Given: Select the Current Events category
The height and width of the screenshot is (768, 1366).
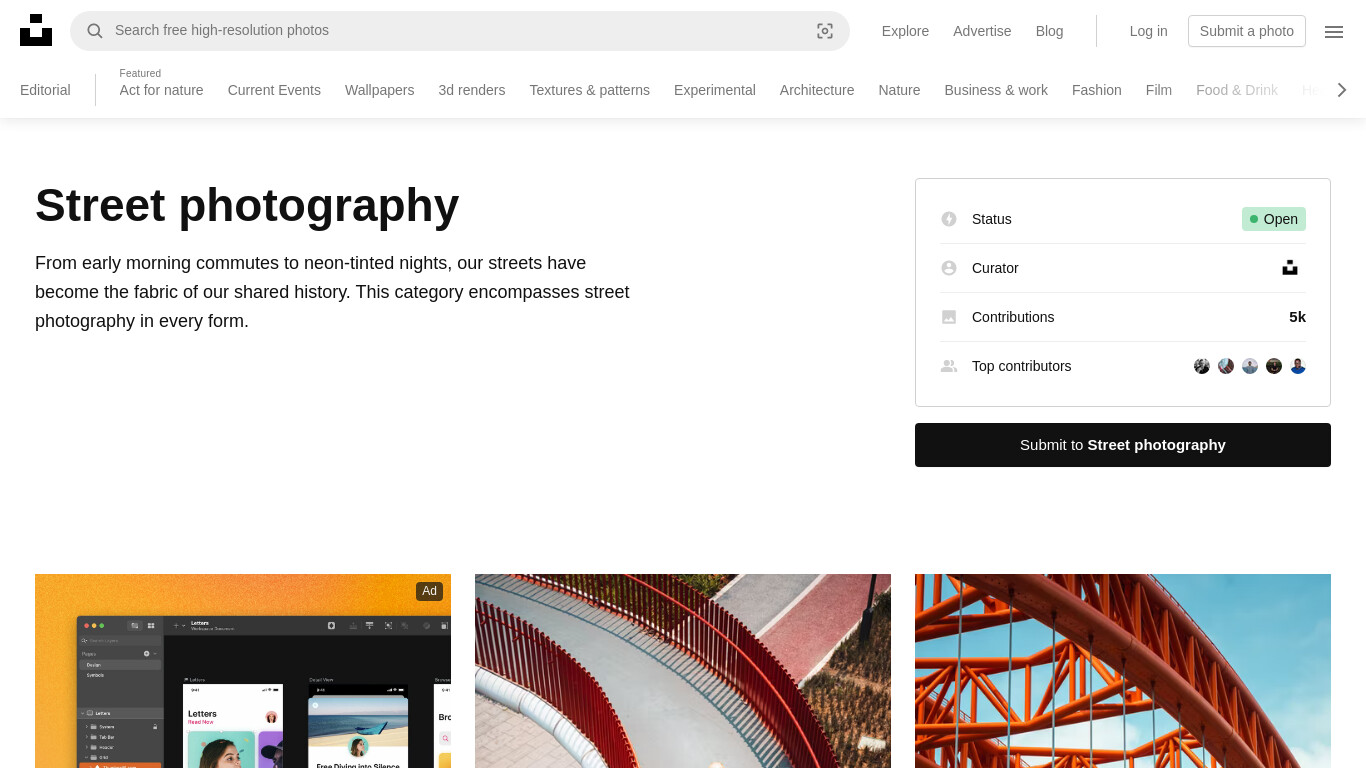Looking at the screenshot, I should [274, 90].
